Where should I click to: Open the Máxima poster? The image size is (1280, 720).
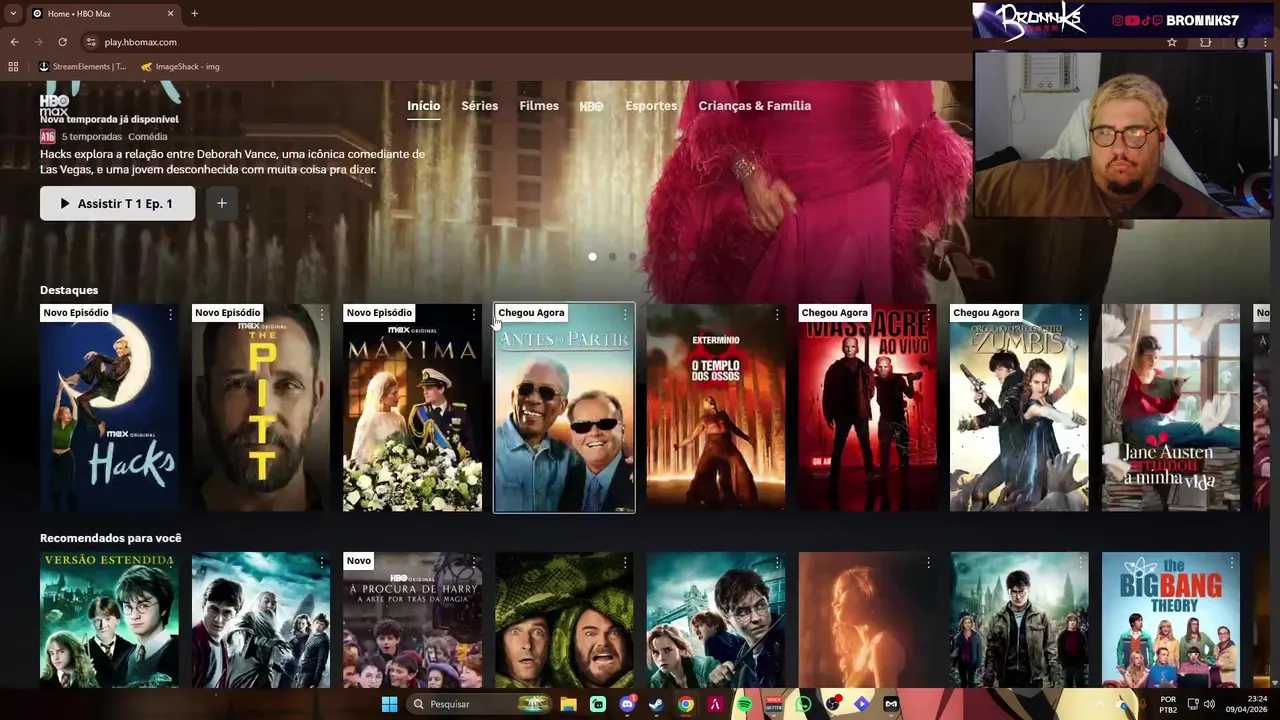pos(412,408)
